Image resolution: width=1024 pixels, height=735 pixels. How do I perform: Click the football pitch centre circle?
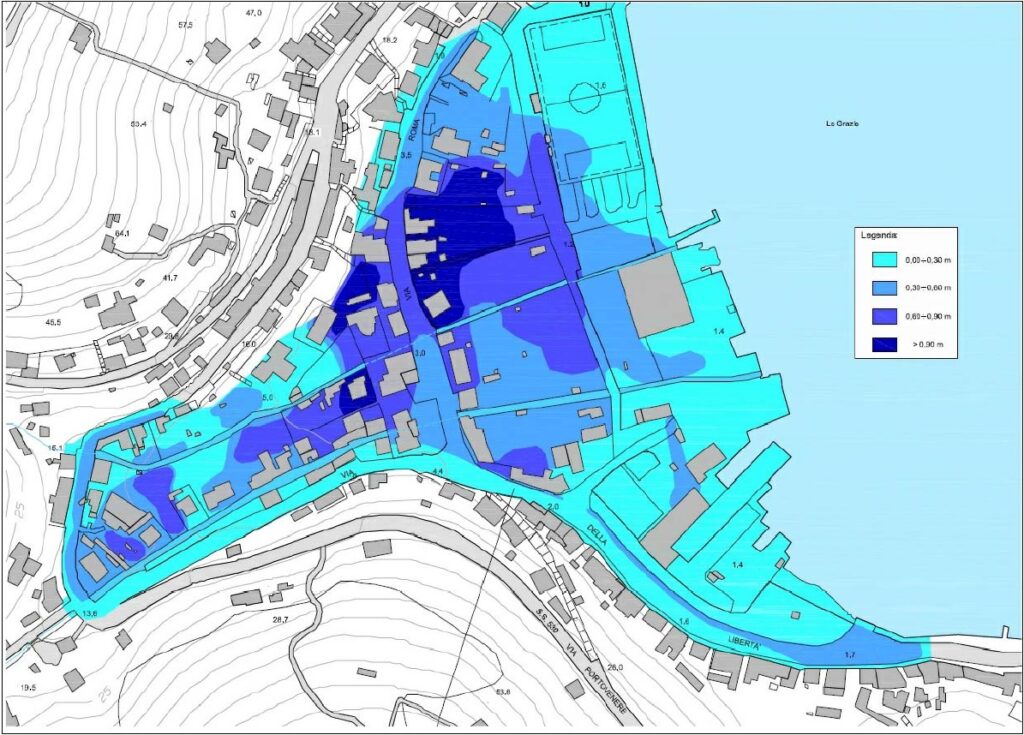pos(584,99)
